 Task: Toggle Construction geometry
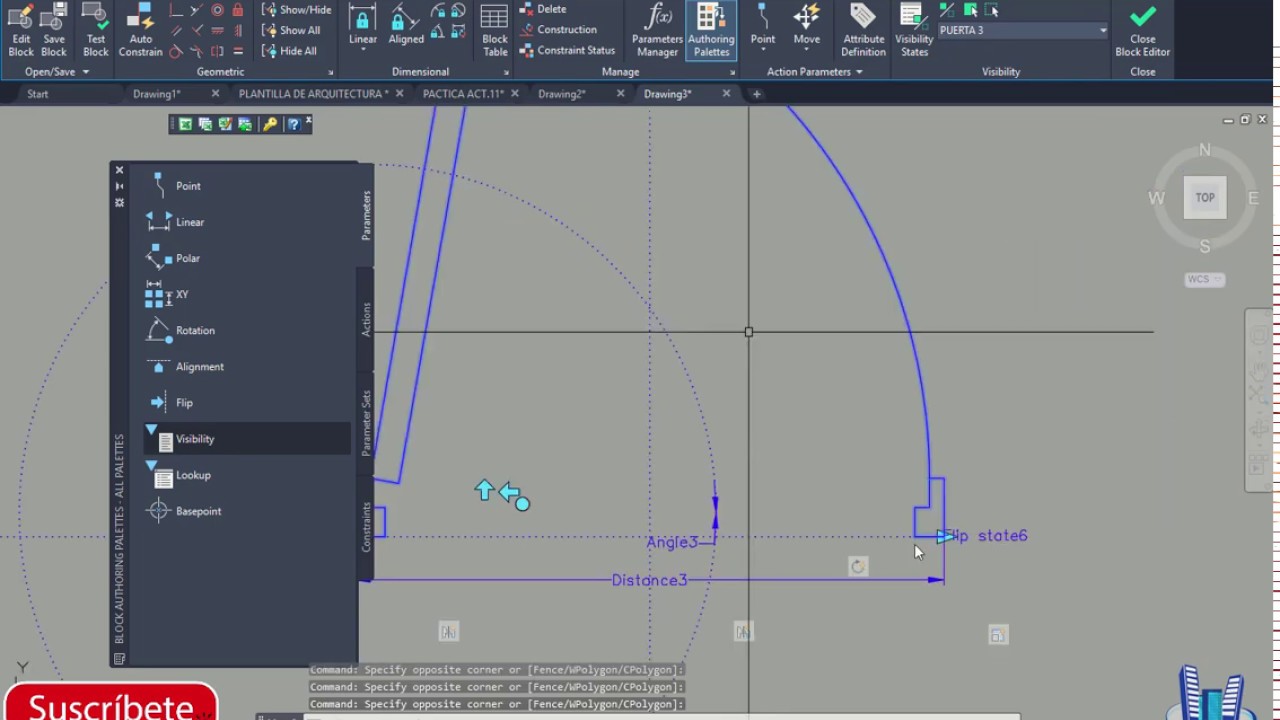[558, 29]
